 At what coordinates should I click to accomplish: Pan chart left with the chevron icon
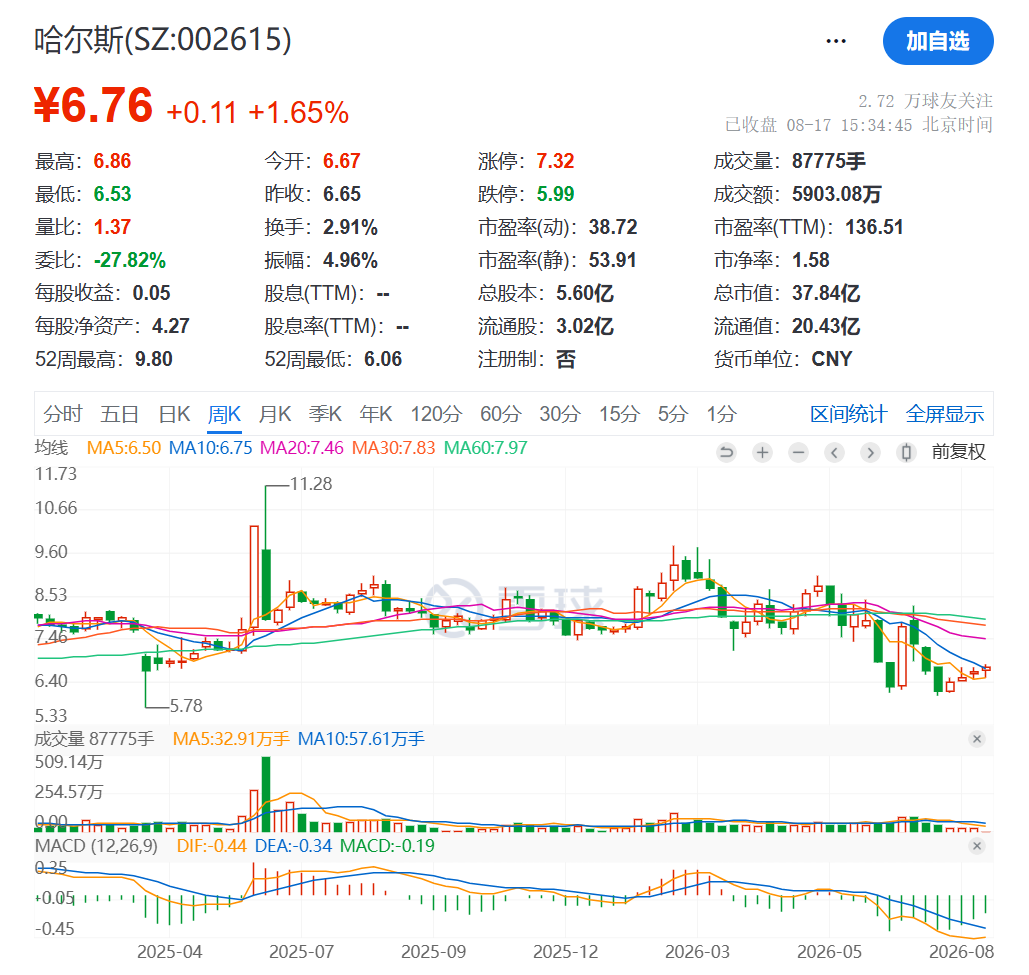tap(835, 452)
